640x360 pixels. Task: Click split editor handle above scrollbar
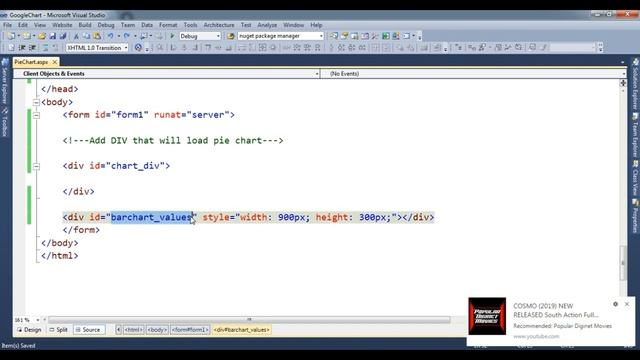point(623,83)
